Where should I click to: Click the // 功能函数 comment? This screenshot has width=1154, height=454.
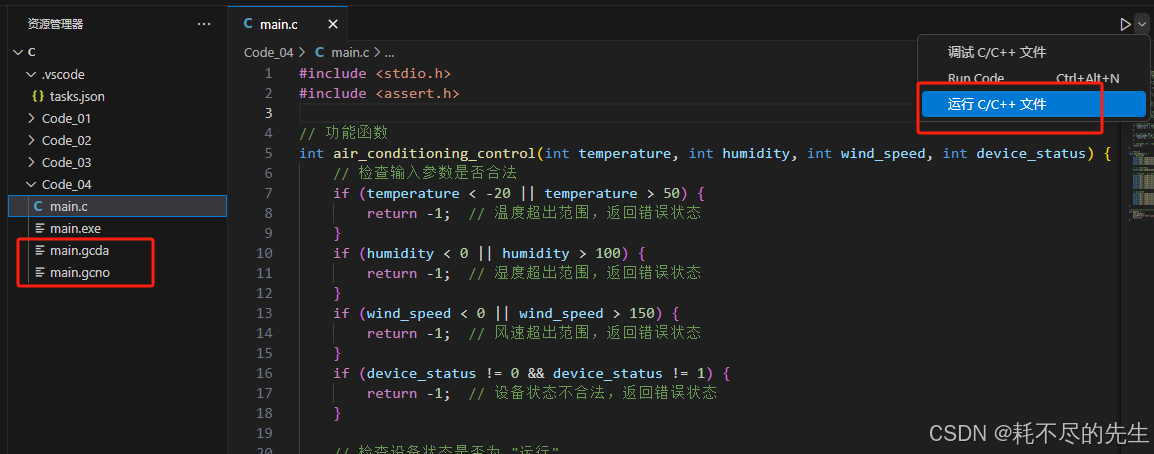pos(343,133)
